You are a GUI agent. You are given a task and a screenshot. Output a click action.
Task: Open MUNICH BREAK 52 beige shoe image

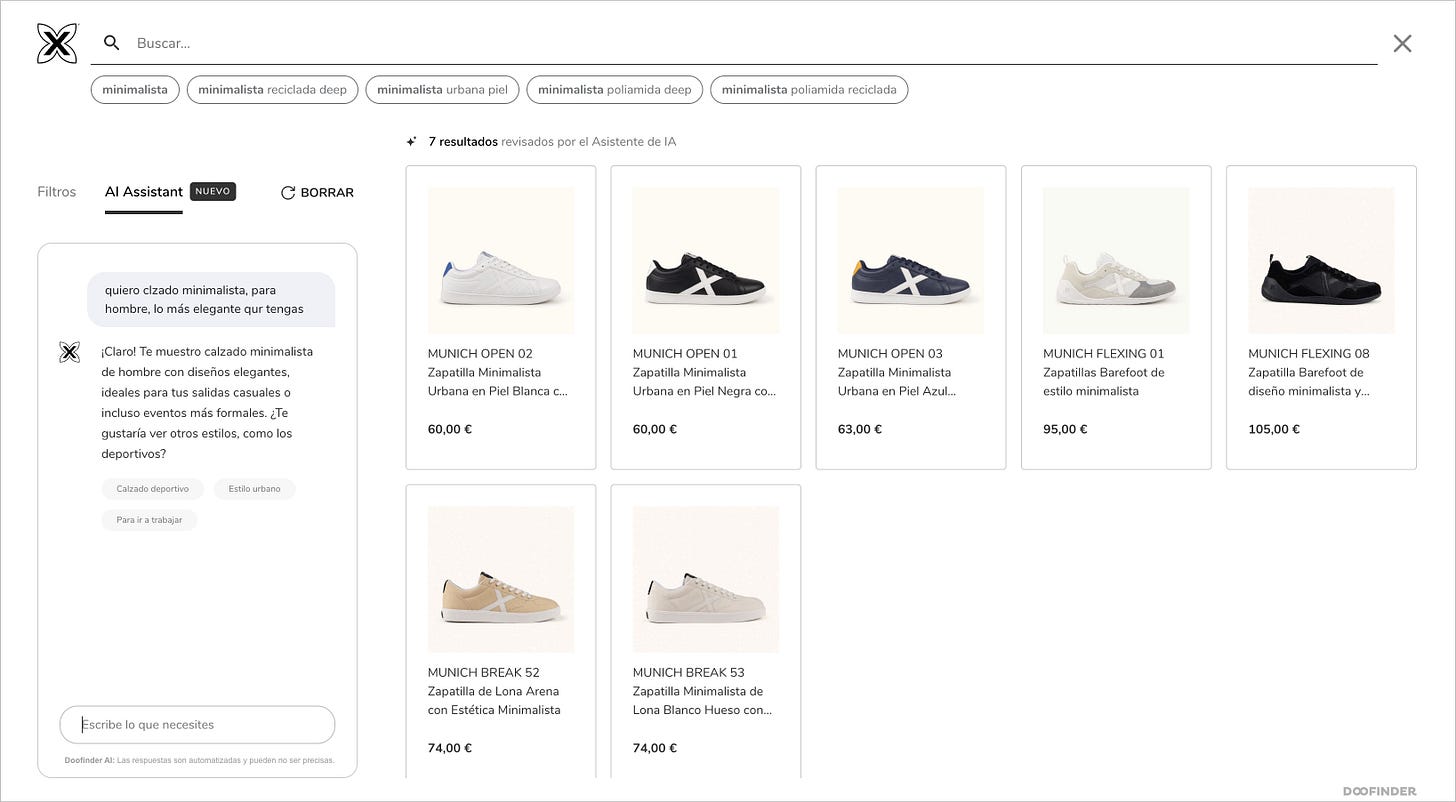click(501, 579)
